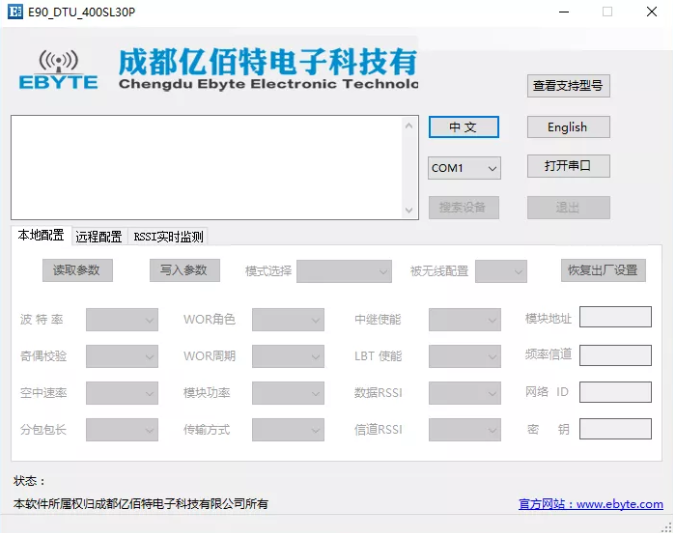Click the 状态 status label
Image resolution: width=673 pixels, height=533 pixels.
click(x=29, y=481)
